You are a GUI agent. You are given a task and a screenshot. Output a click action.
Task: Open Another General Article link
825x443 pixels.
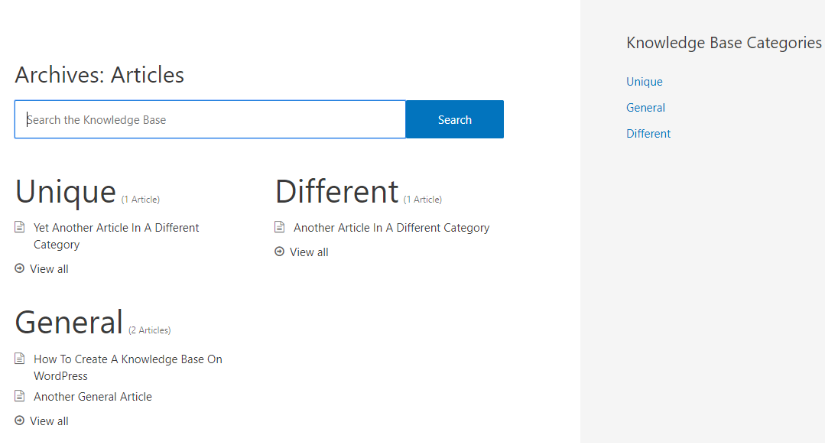(x=93, y=397)
